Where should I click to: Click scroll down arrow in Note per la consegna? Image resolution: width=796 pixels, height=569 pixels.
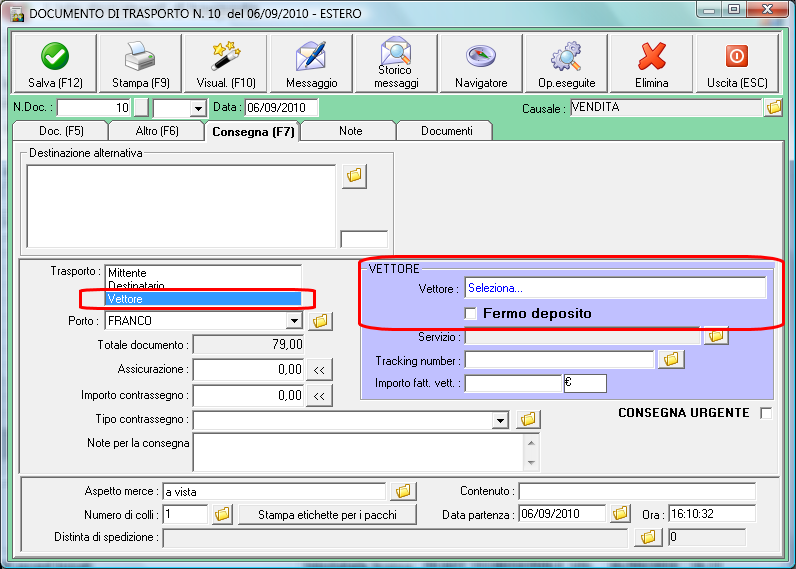pos(532,462)
